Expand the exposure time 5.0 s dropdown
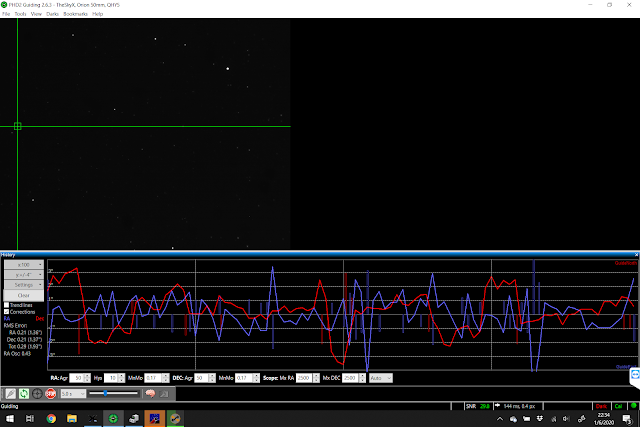Image resolution: width=640 pixels, height=427 pixels. [x=73, y=394]
